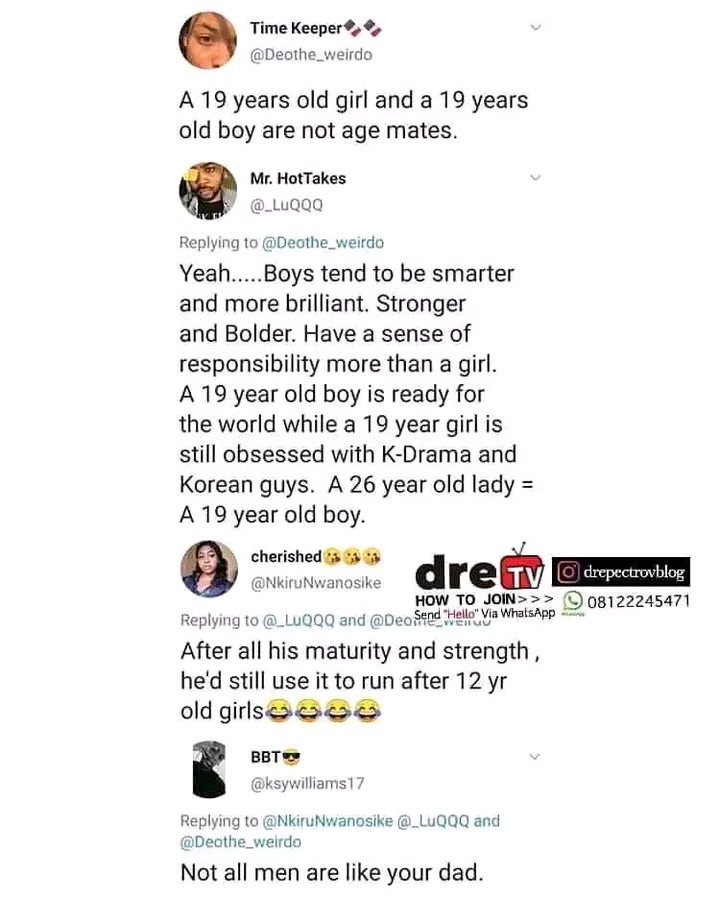
Task: Open Mr. HotTakes profile avatar
Action: tap(208, 190)
